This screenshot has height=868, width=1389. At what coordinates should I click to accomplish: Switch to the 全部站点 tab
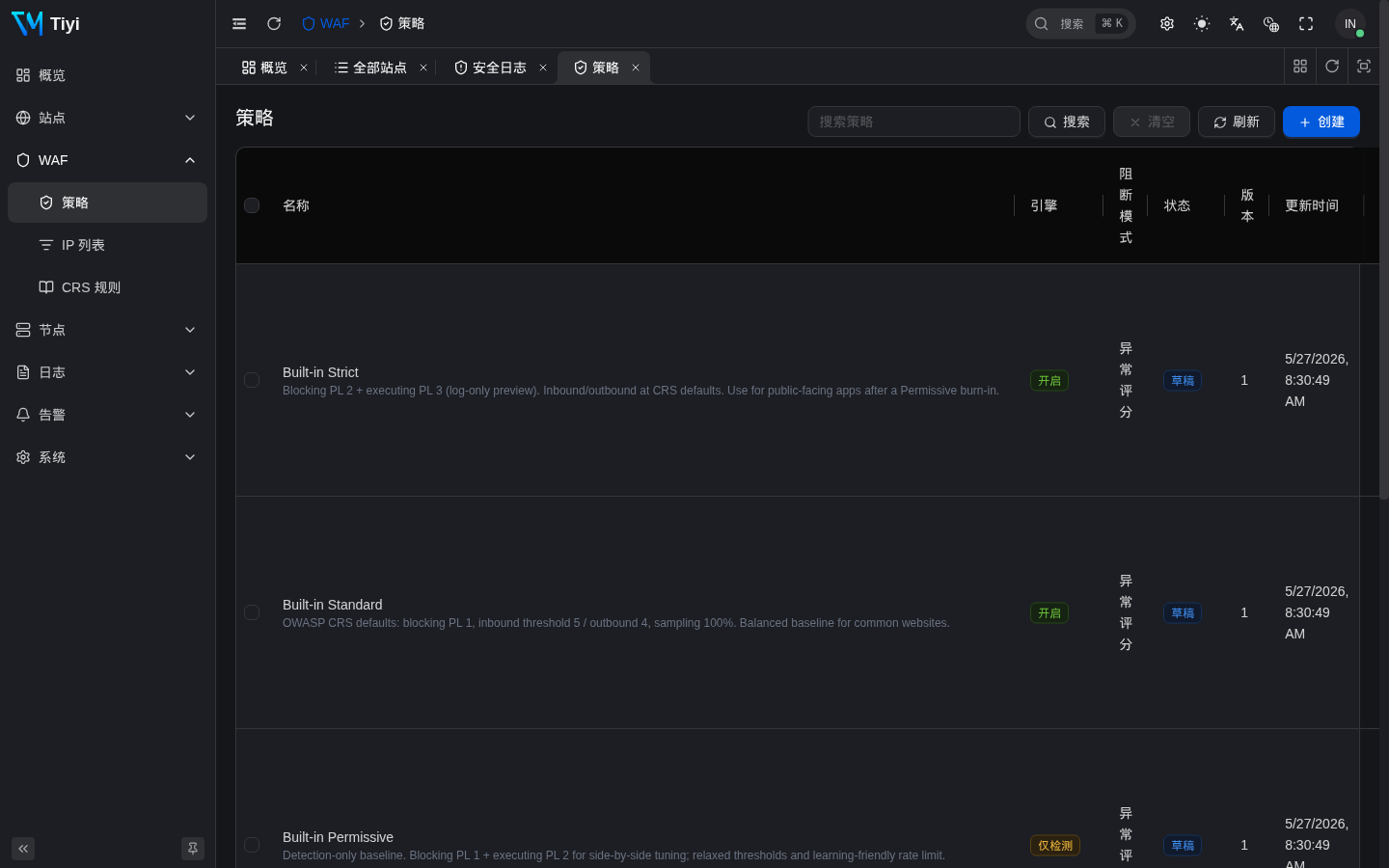coord(370,68)
